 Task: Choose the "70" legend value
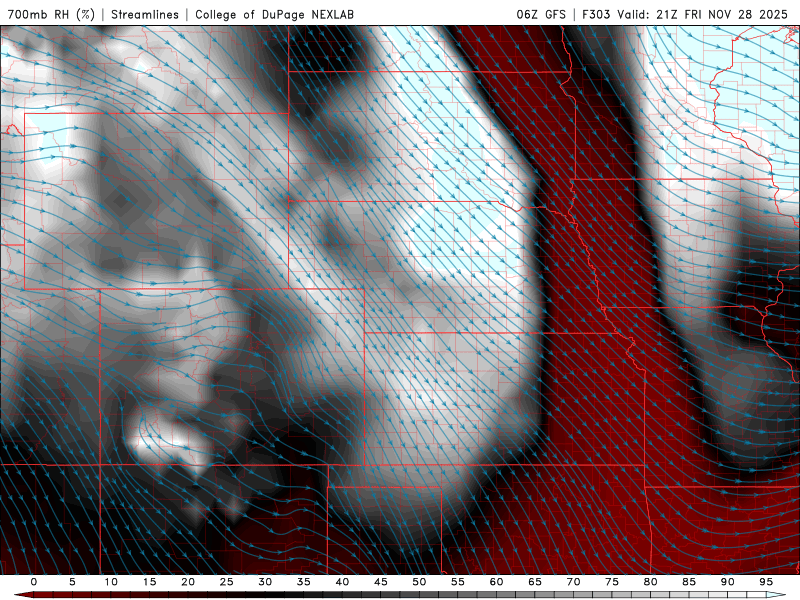click(573, 582)
